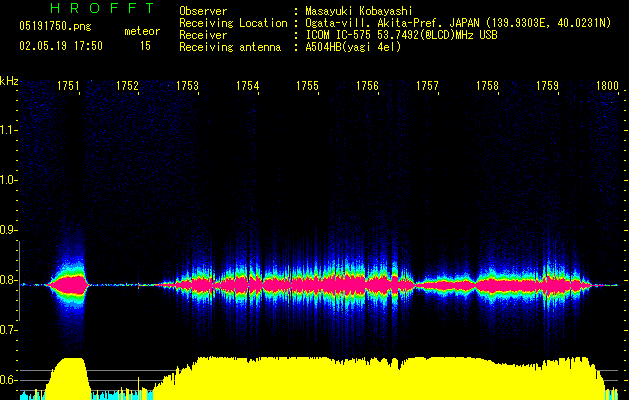Click the 1757 time marker
The width and height of the screenshot is (629, 400).
click(427, 86)
